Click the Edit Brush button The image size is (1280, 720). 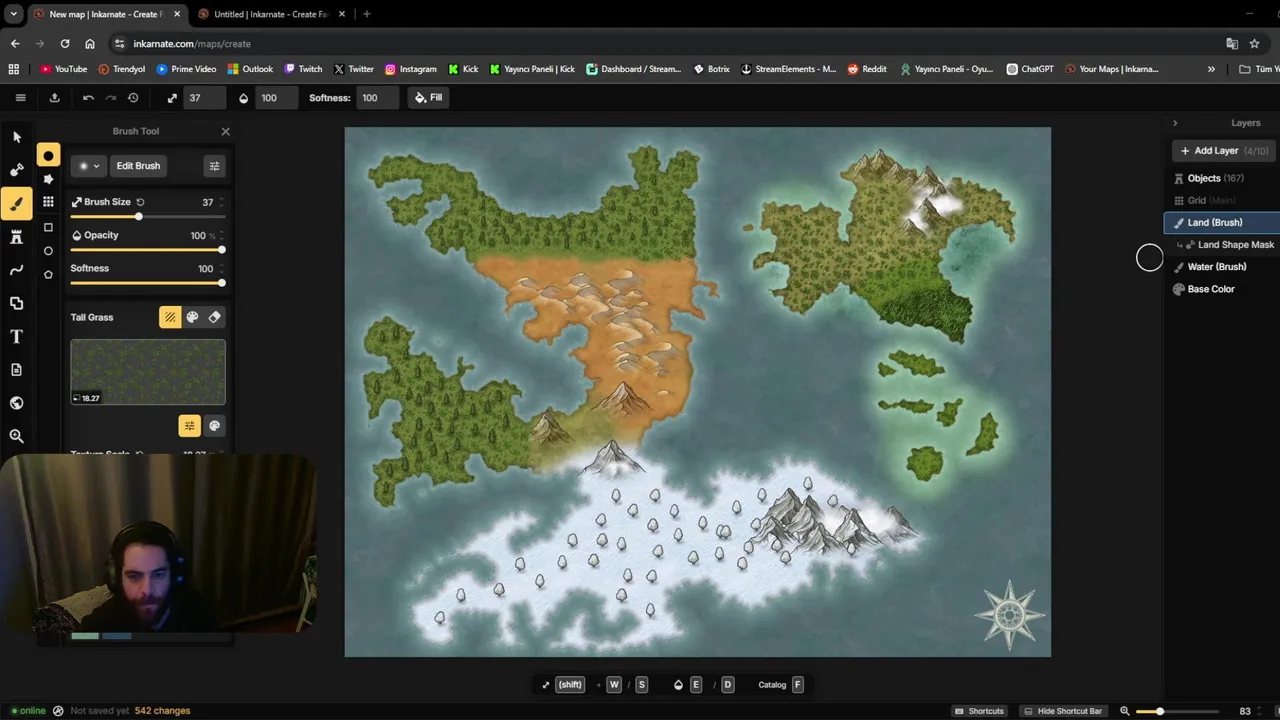138,166
